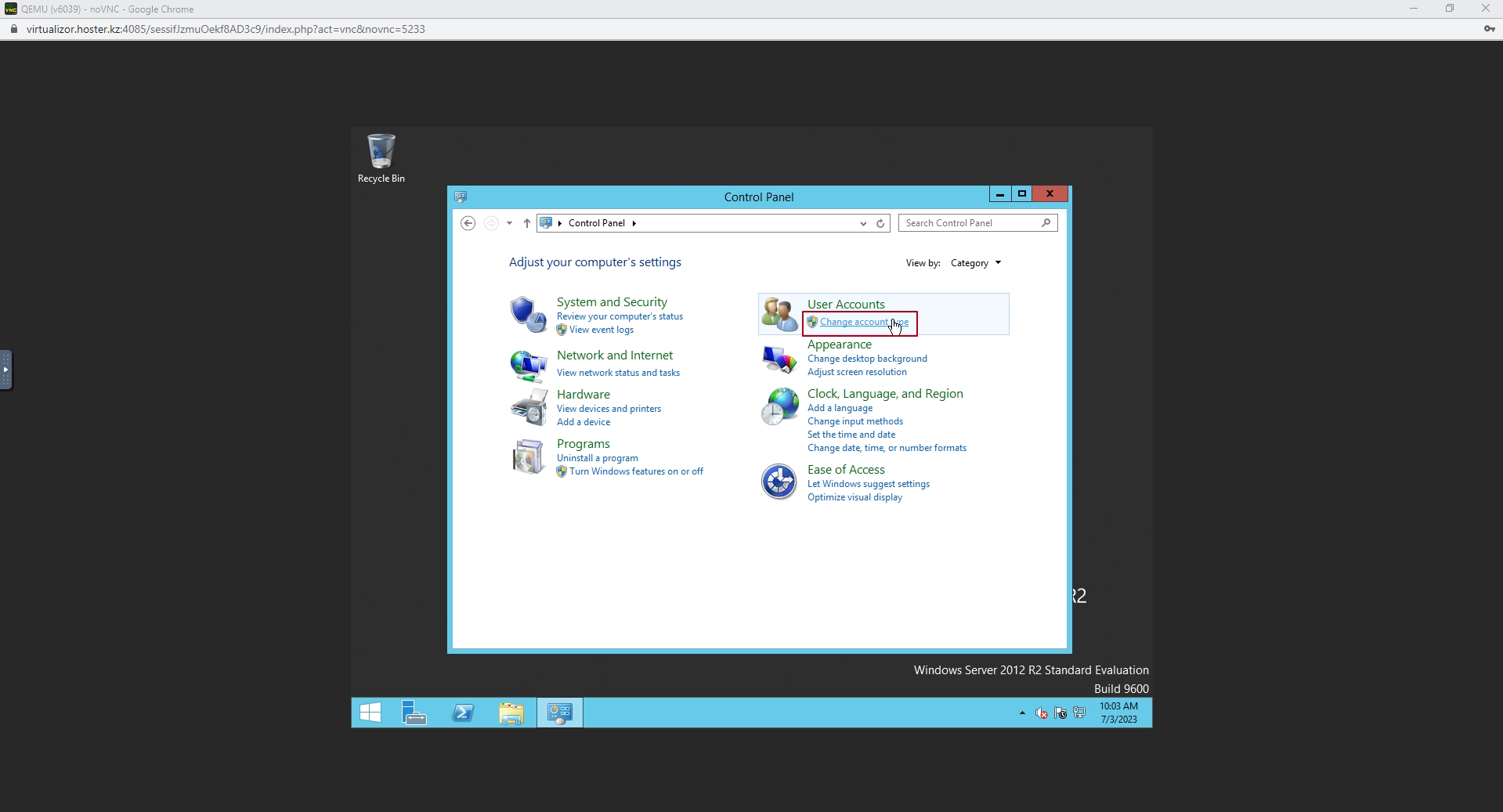The image size is (1503, 812).
Task: Open the Hardware printer icon
Action: click(x=529, y=407)
